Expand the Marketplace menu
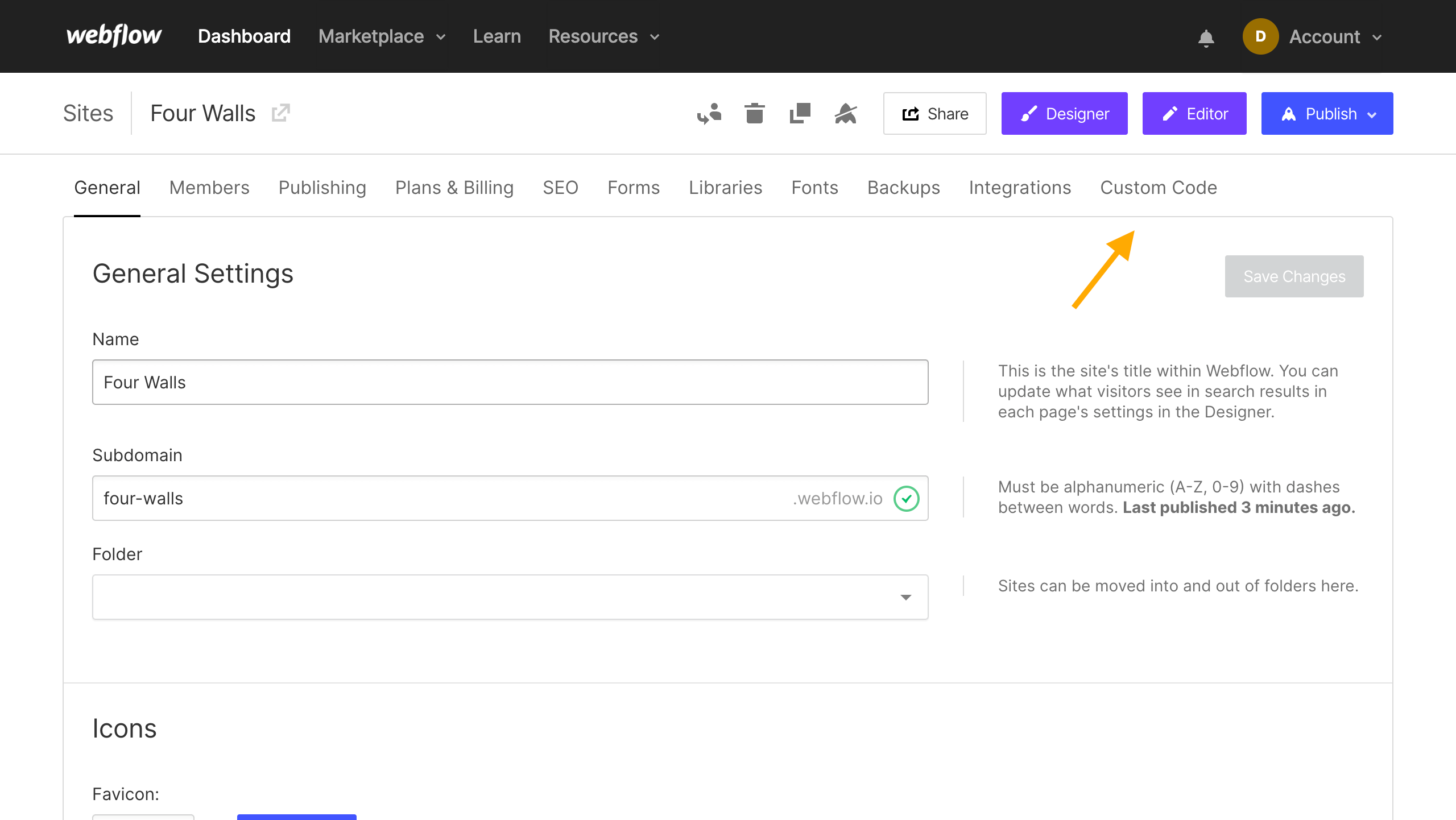The width and height of the screenshot is (1456, 820). coord(382,36)
